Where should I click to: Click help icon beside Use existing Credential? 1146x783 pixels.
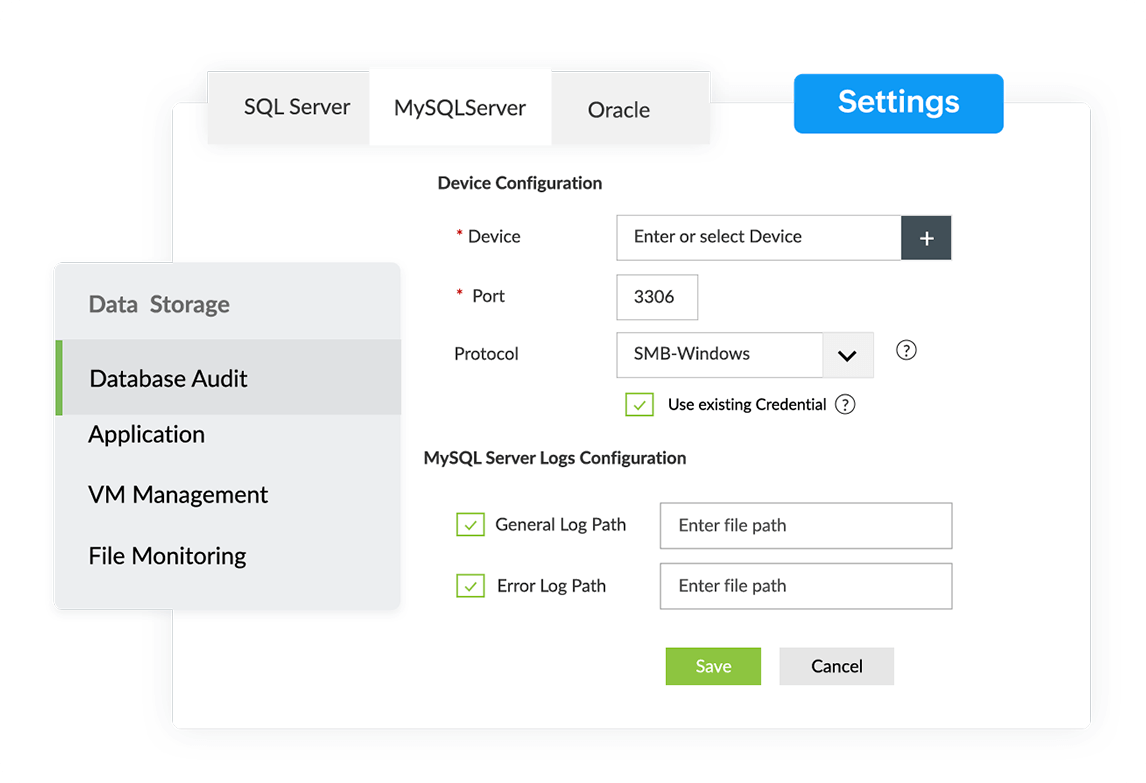845,405
